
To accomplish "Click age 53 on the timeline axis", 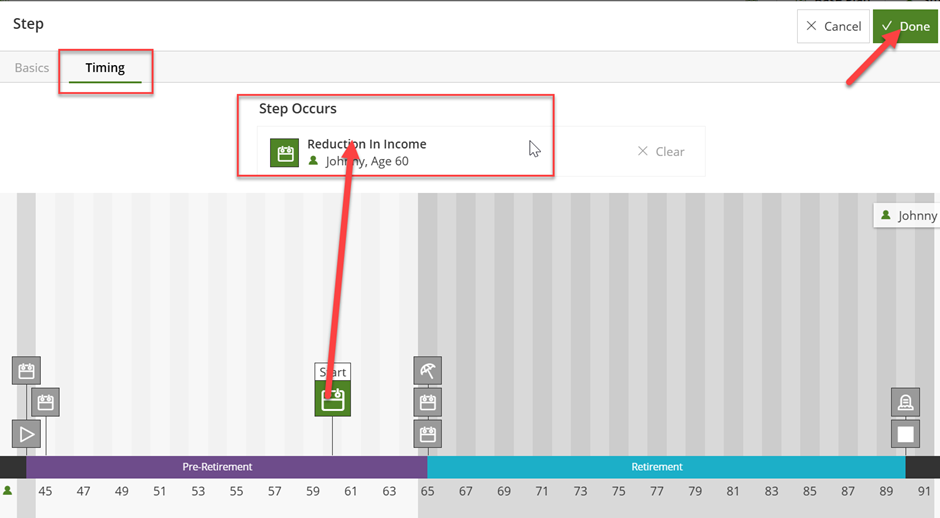I will (x=198, y=491).
